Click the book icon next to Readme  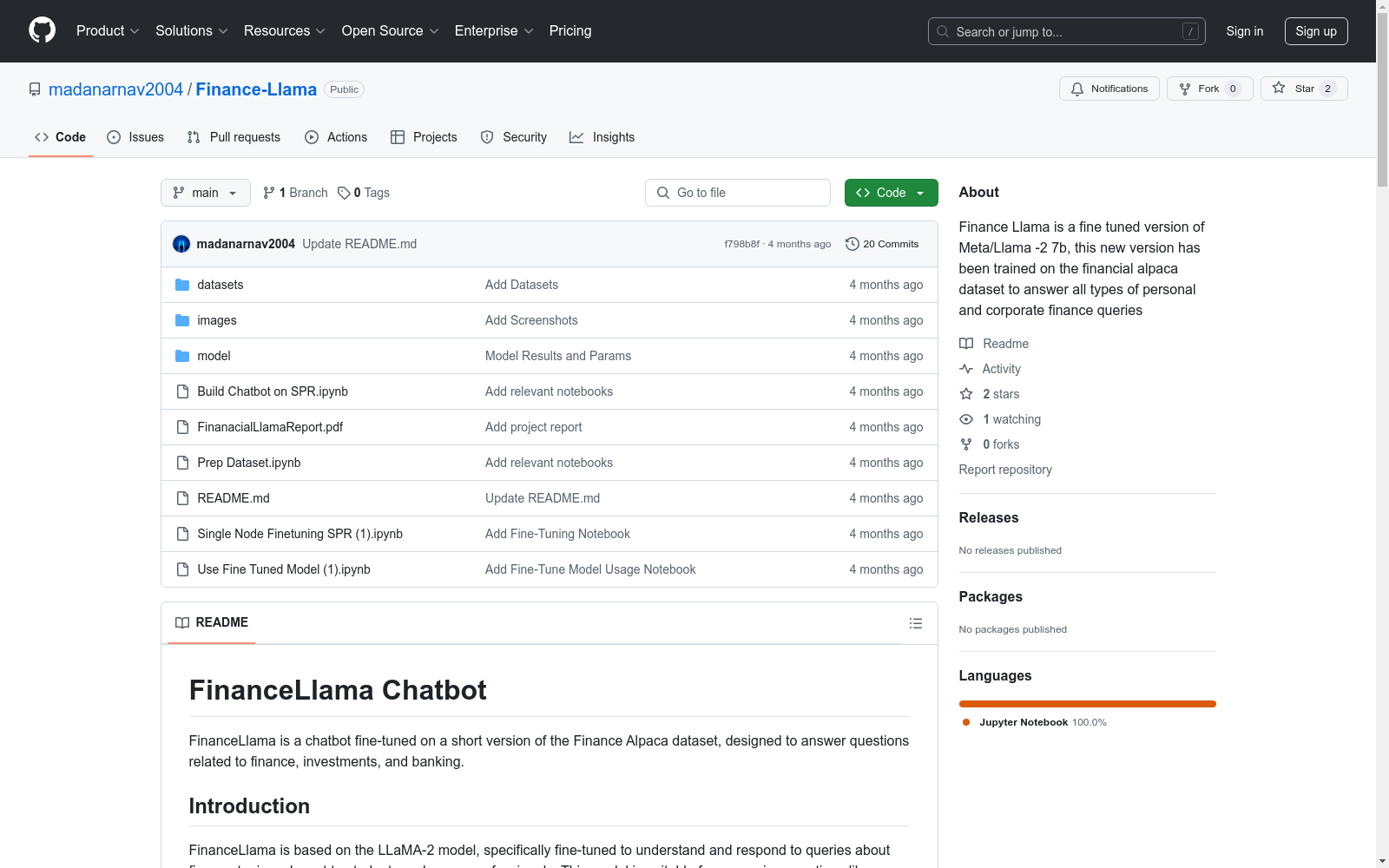coord(966,344)
